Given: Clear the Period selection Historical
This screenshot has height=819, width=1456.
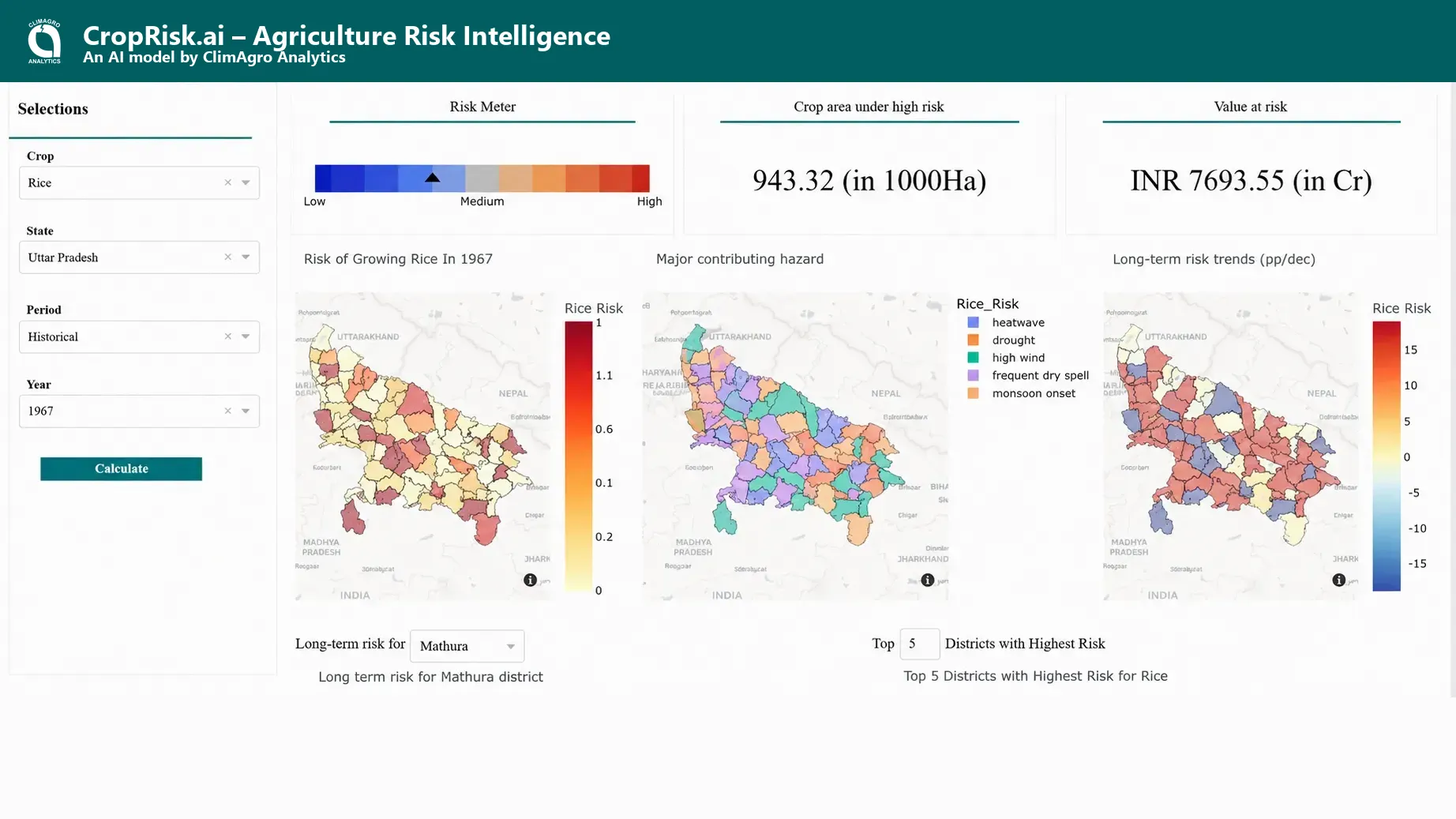Looking at the screenshot, I should 228,336.
